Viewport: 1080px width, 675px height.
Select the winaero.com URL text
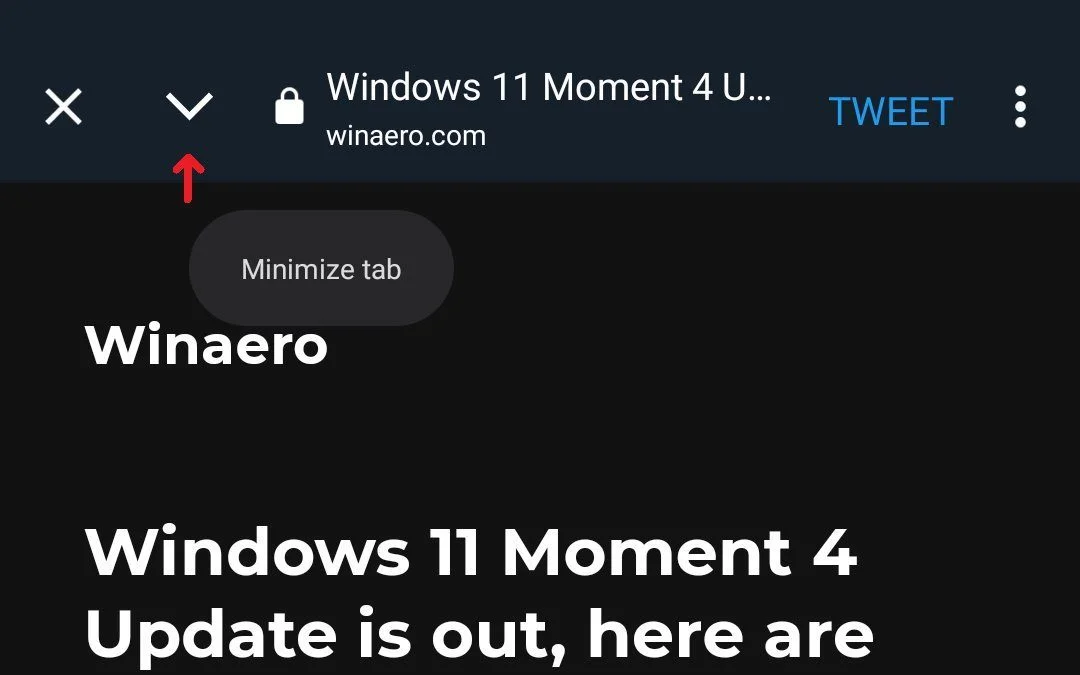click(x=406, y=136)
